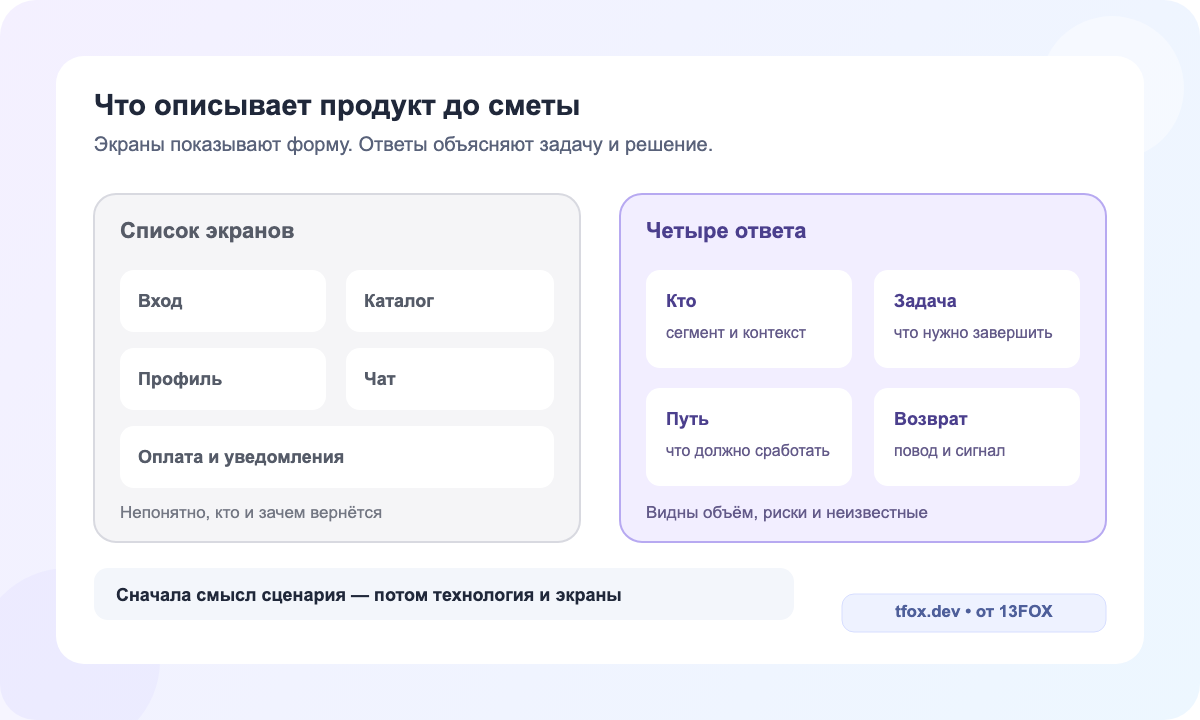Click the "Задача" answer card heading
The image size is (1200, 720).
pos(925,301)
